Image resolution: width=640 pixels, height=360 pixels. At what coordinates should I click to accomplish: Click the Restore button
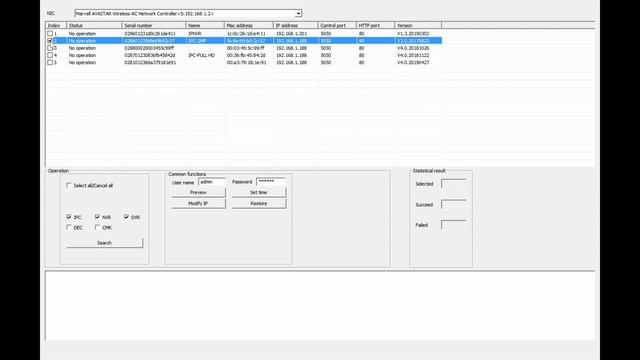click(x=259, y=204)
